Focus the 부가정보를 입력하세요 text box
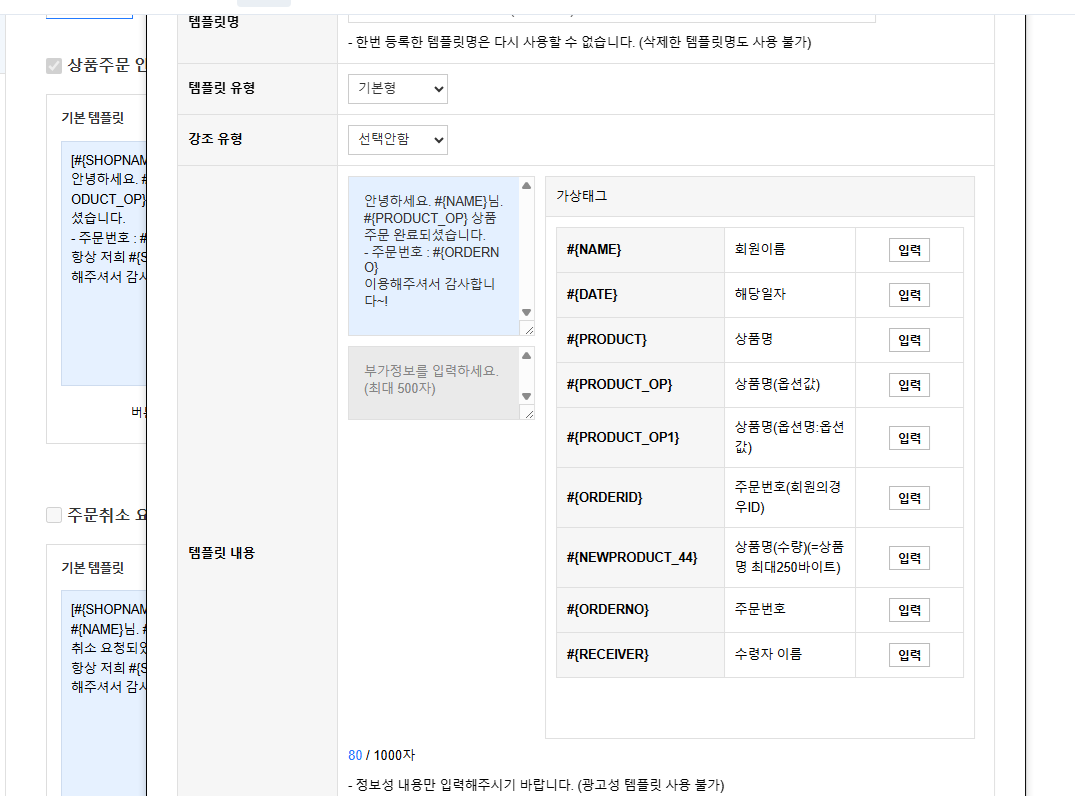The height and width of the screenshot is (796, 1075). [x=433, y=380]
